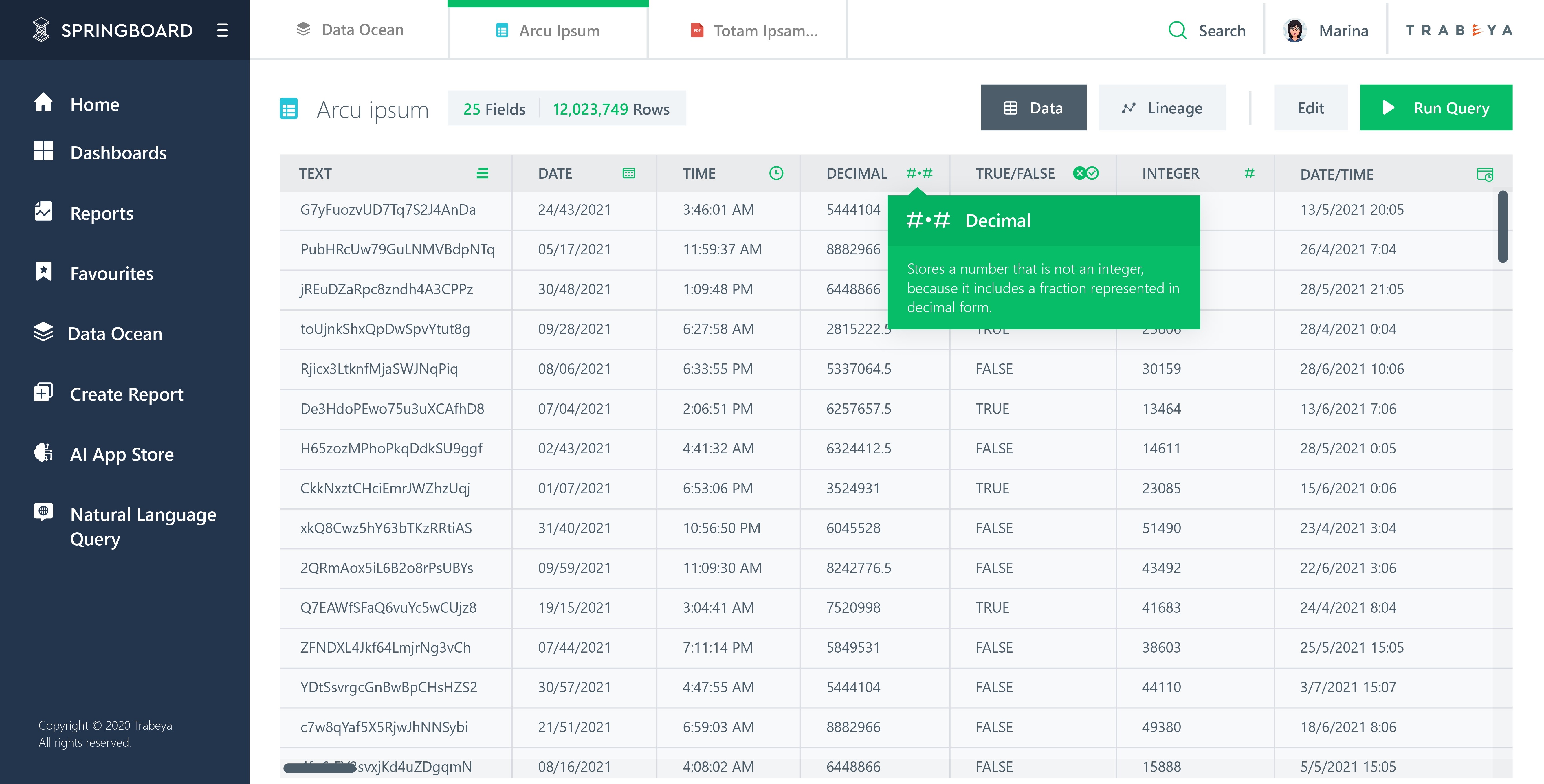Click the INTEGER column hash icon

click(x=1250, y=173)
